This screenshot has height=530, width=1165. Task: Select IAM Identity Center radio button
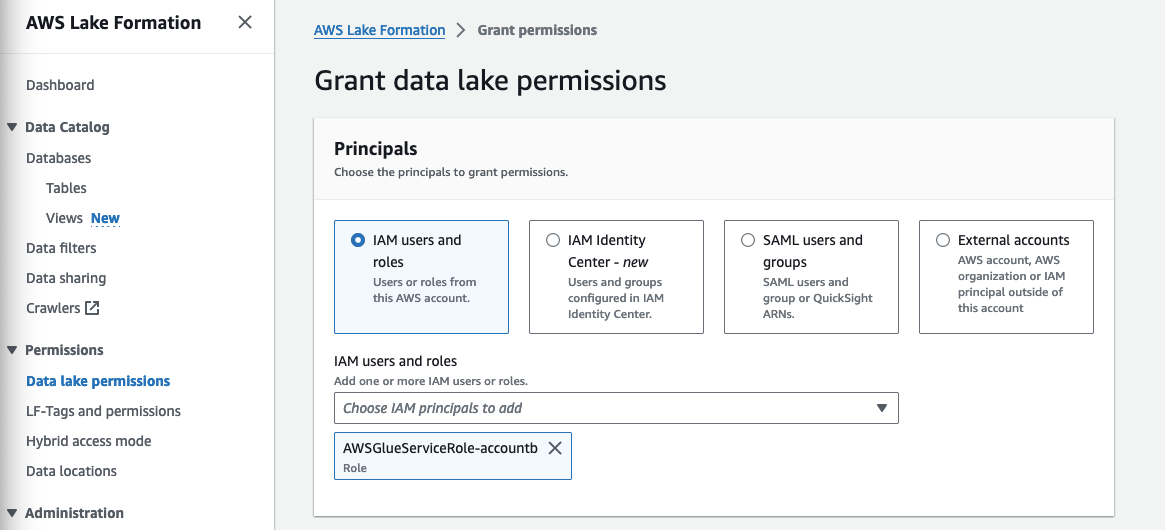[x=553, y=240]
